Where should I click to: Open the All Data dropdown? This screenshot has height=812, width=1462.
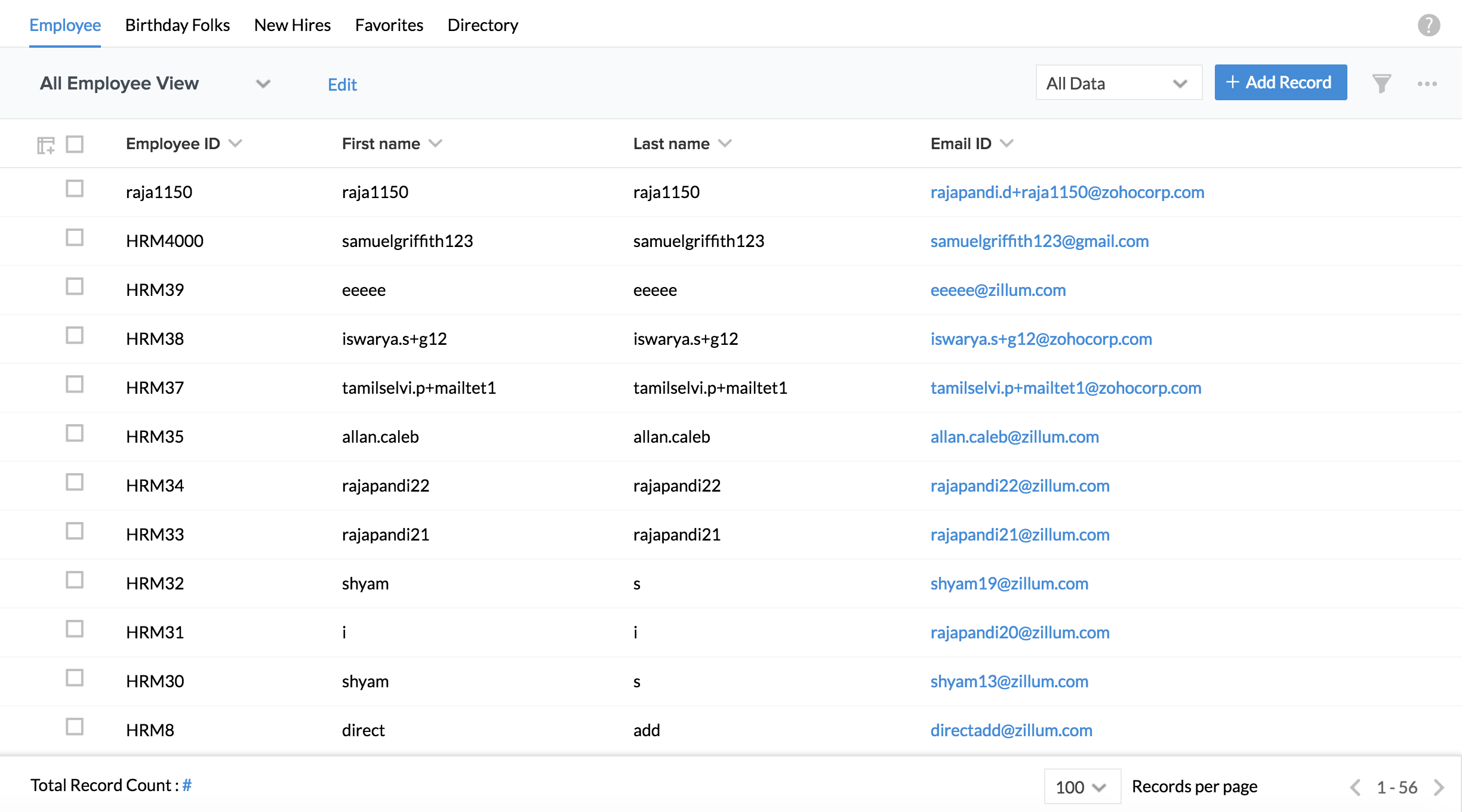point(1118,83)
